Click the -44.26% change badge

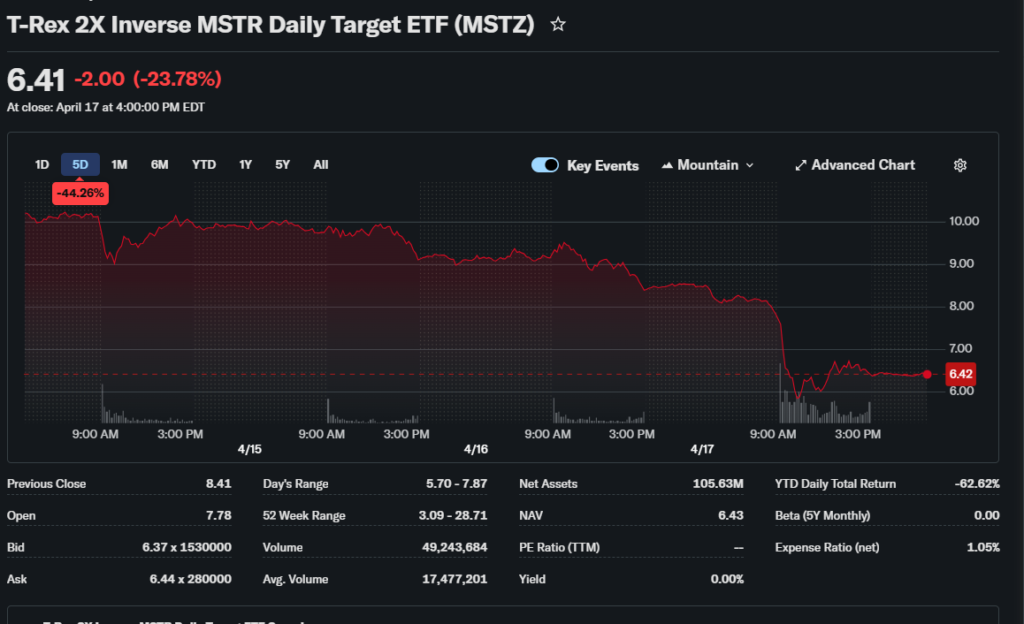81,192
